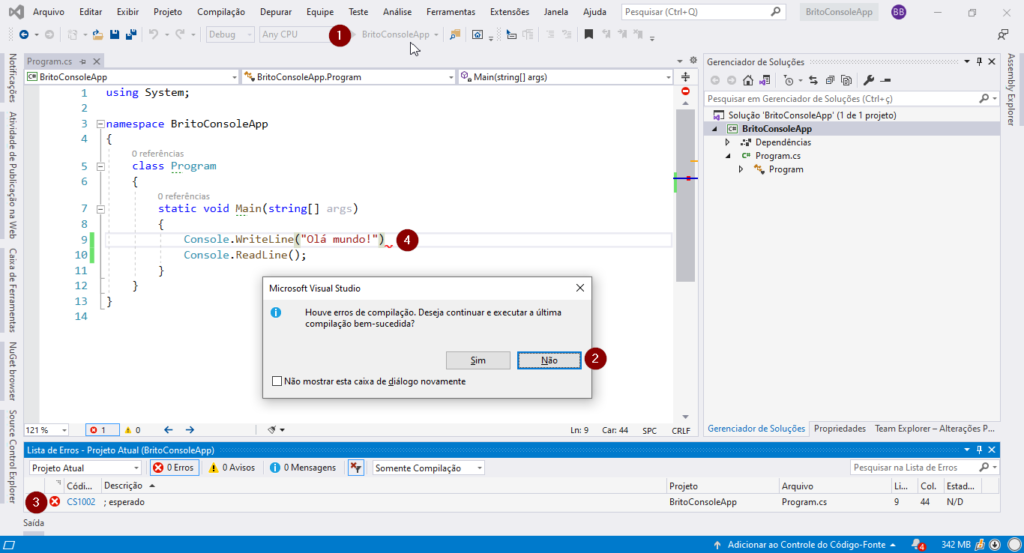Image resolution: width=1024 pixels, height=553 pixels.
Task: Collapse all in Solution Explorer toolbar
Action: point(830,80)
